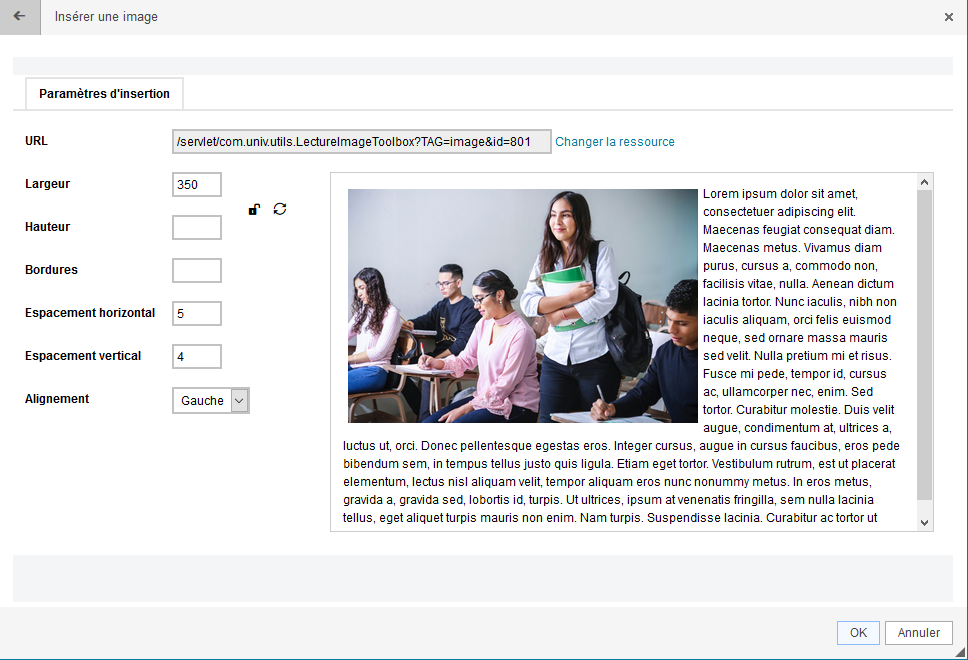Select the Paramètres d'insertion tab

tap(104, 94)
